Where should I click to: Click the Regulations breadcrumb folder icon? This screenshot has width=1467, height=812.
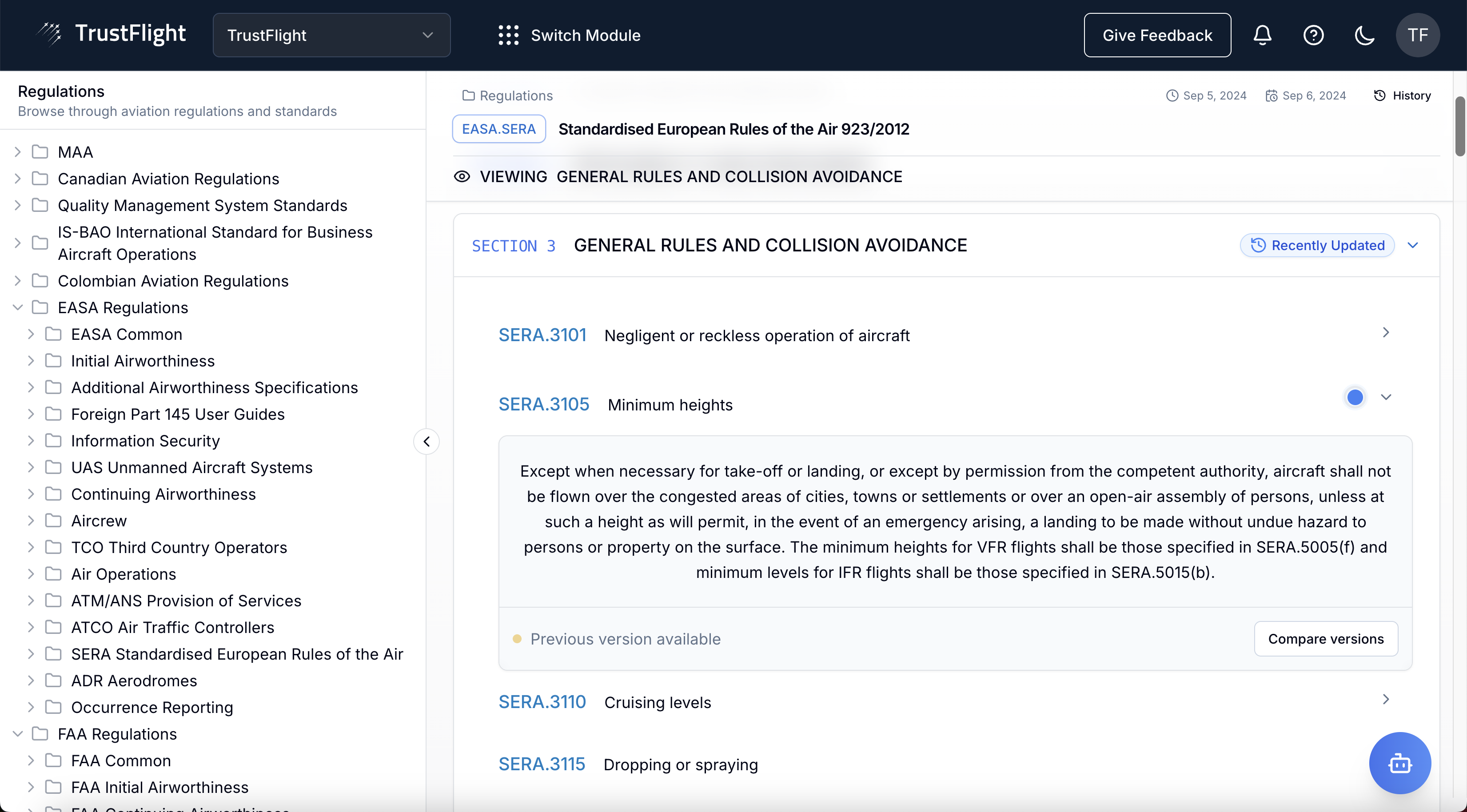(x=468, y=96)
